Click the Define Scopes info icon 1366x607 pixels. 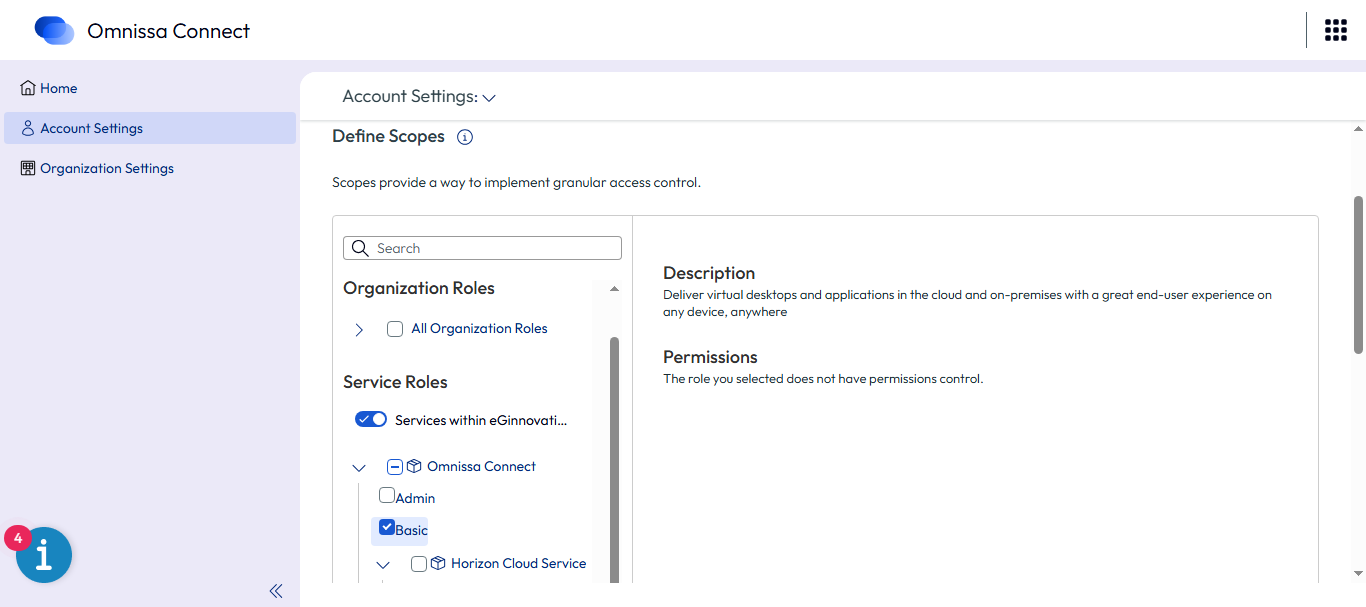pyautogui.click(x=464, y=137)
